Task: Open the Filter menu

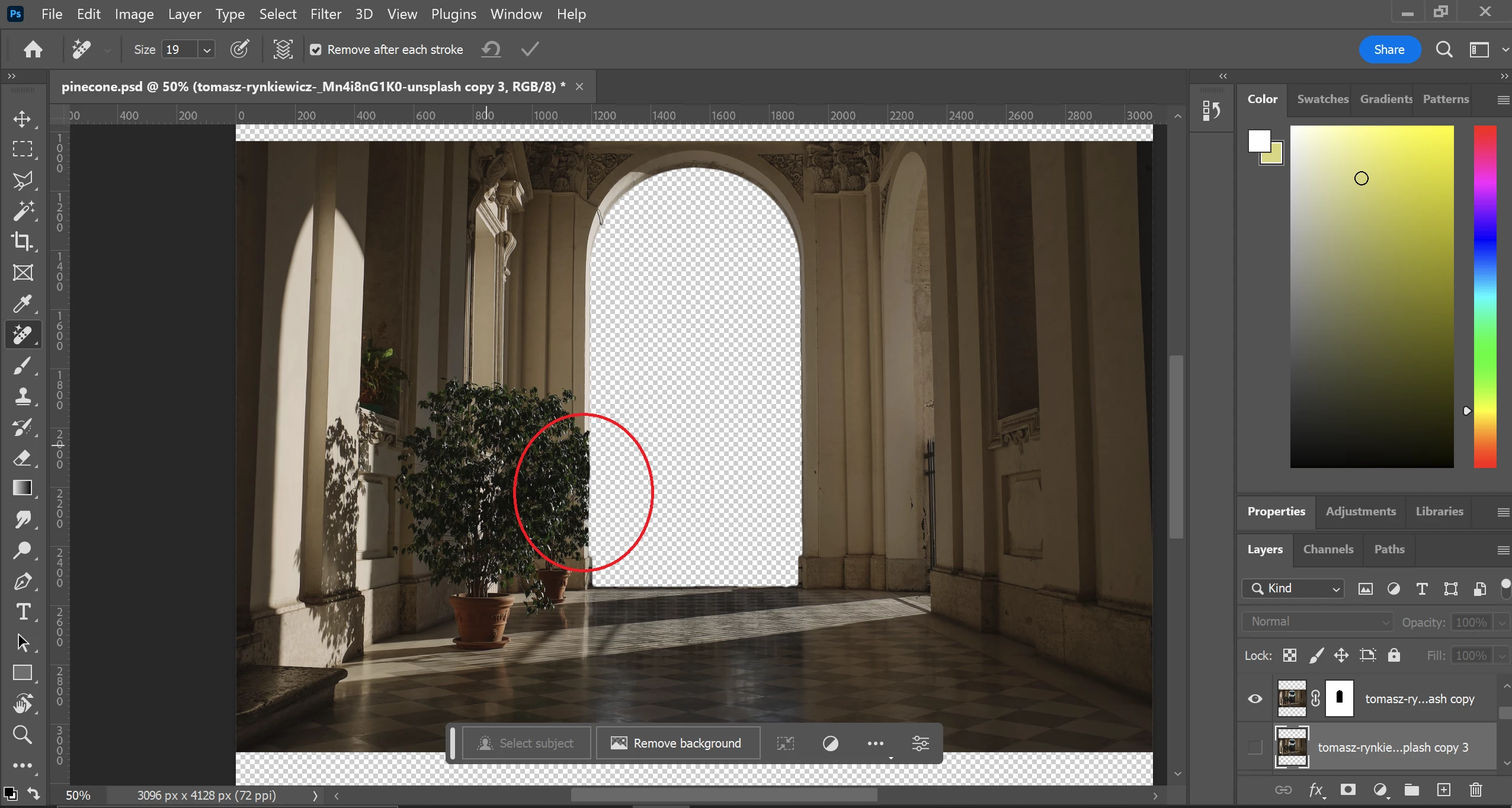Action: (326, 14)
